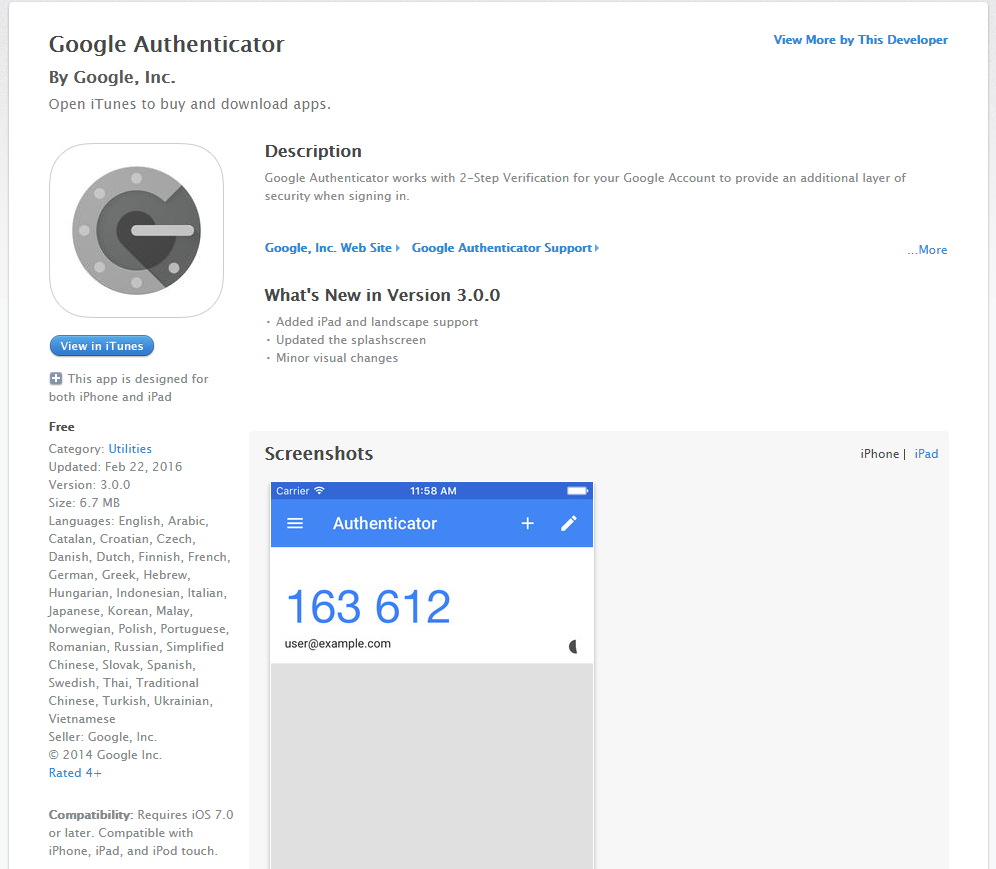Screen dimensions: 996x869
Task: Tap the pencil edit icon
Action: [569, 523]
